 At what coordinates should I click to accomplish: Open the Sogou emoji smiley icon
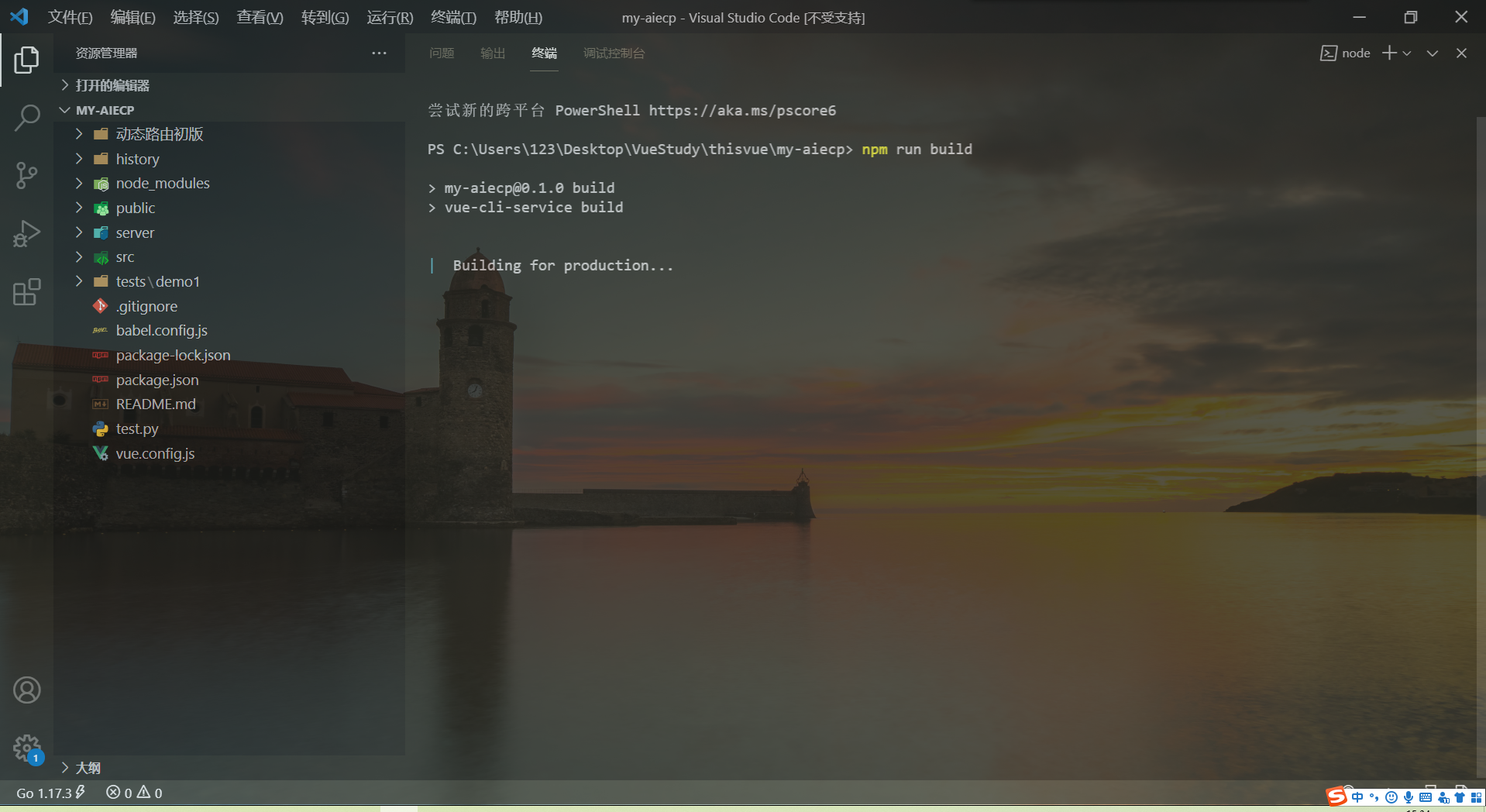1391,797
